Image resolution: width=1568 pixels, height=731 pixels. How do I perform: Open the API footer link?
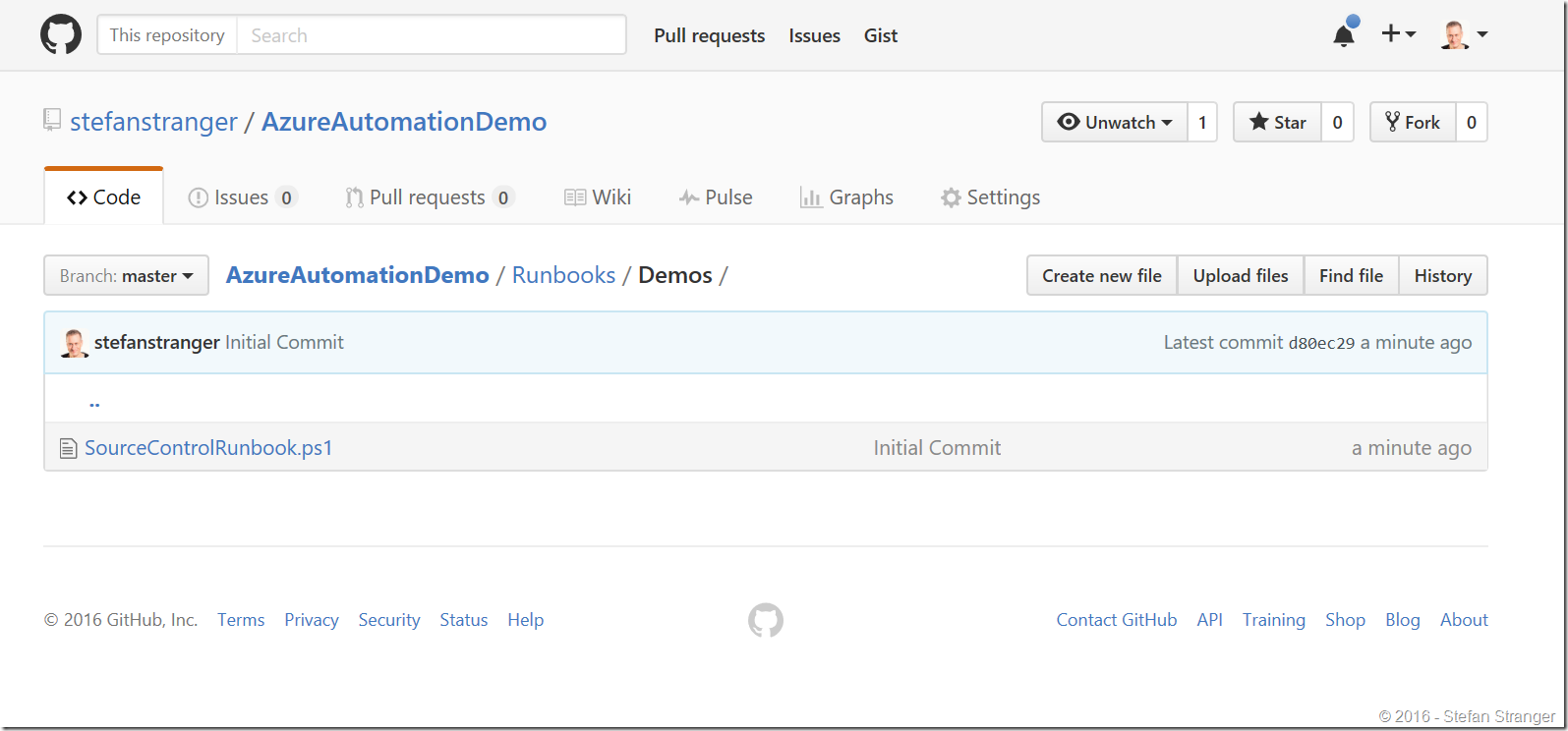[x=1210, y=620]
